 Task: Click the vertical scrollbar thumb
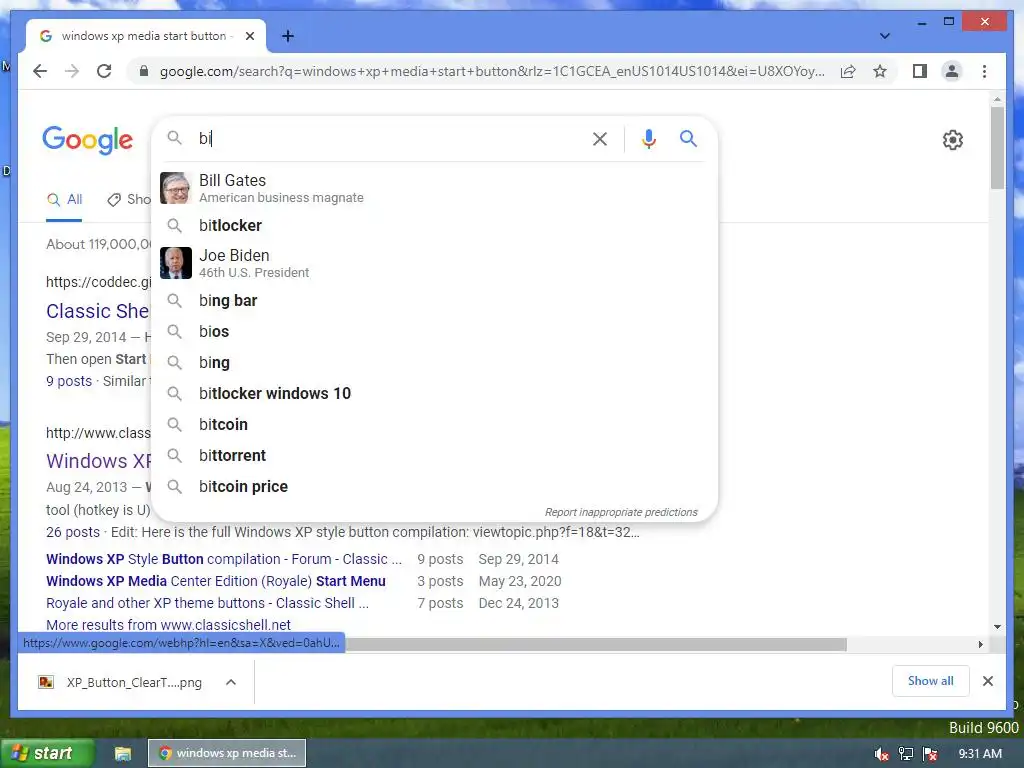click(997, 148)
